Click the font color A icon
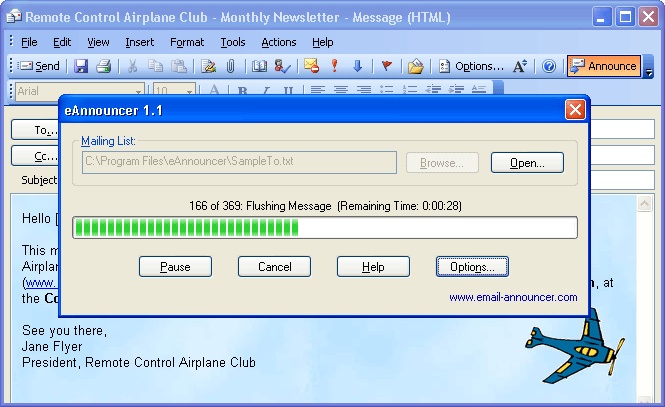Image resolution: width=665 pixels, height=407 pixels. point(214,90)
